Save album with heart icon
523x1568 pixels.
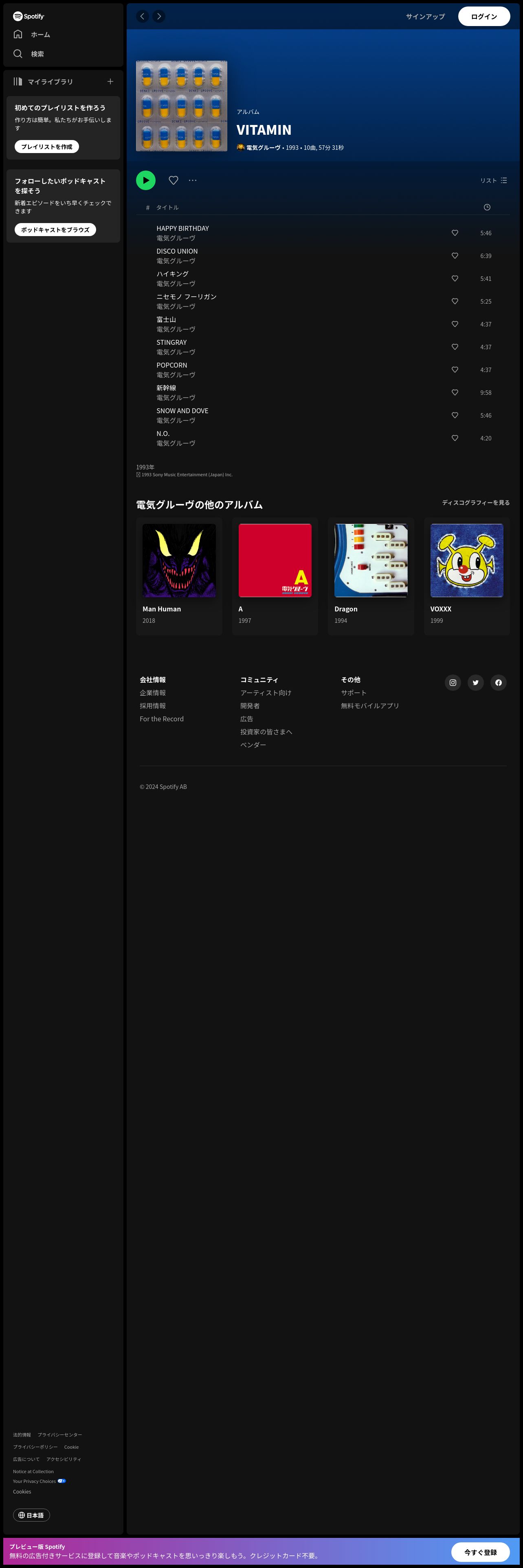tap(174, 180)
